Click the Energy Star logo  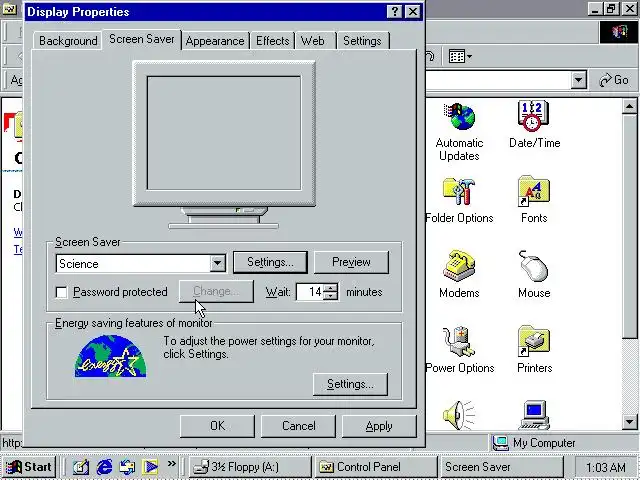[110, 356]
